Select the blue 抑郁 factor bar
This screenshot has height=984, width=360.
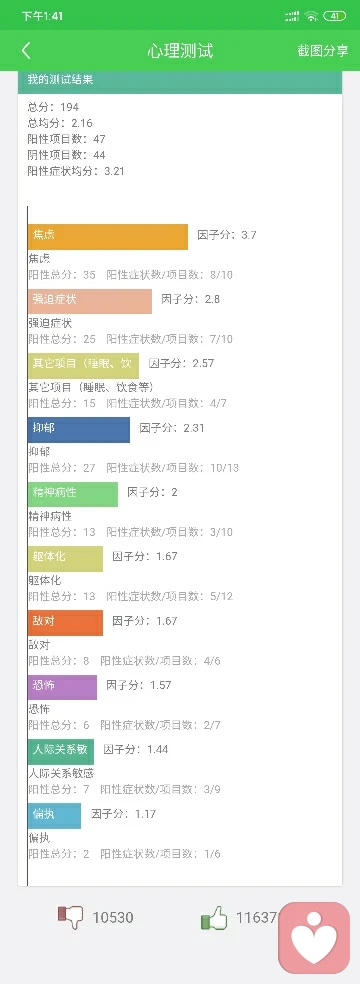click(79, 430)
